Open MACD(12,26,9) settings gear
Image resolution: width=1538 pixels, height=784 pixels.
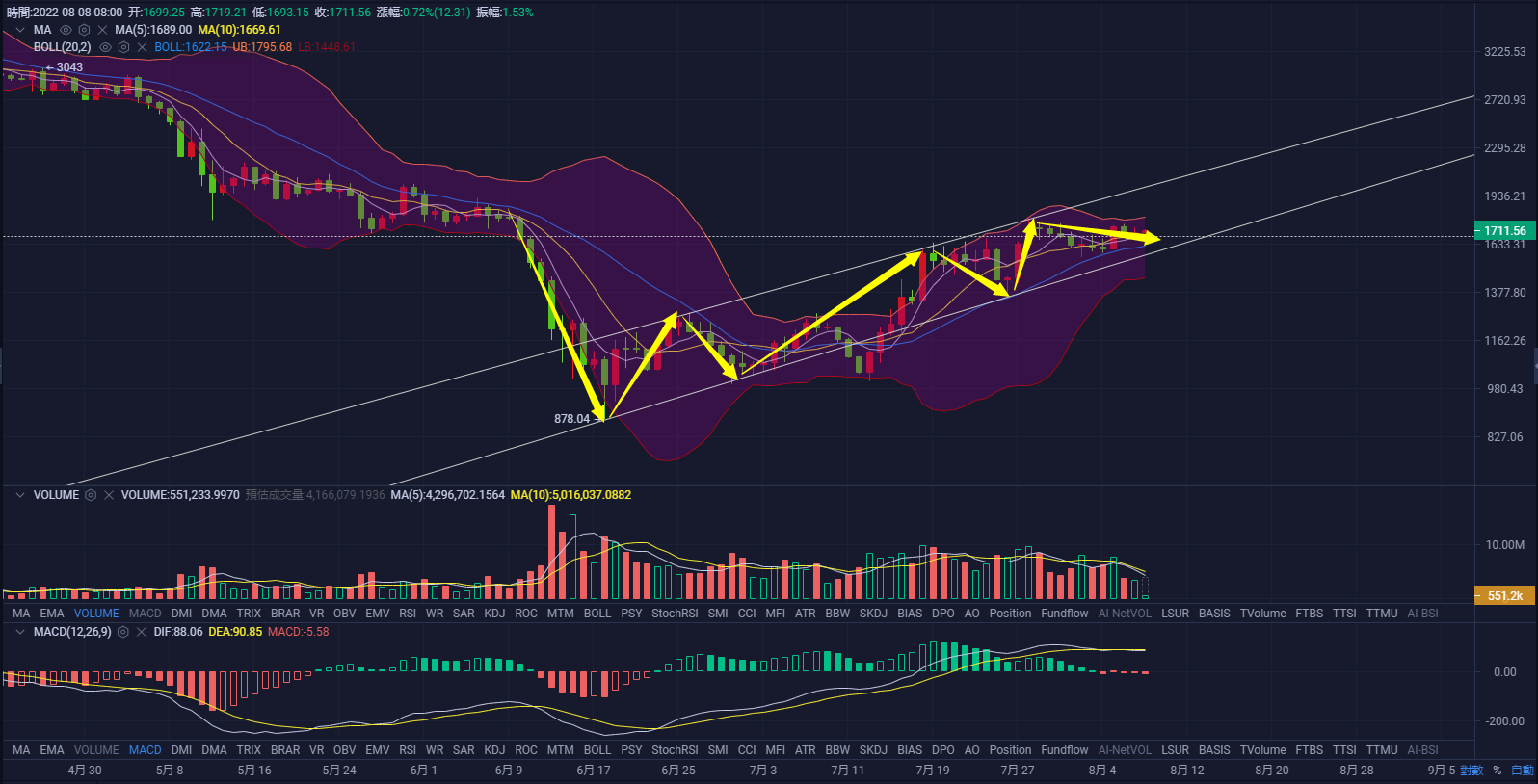[123, 632]
